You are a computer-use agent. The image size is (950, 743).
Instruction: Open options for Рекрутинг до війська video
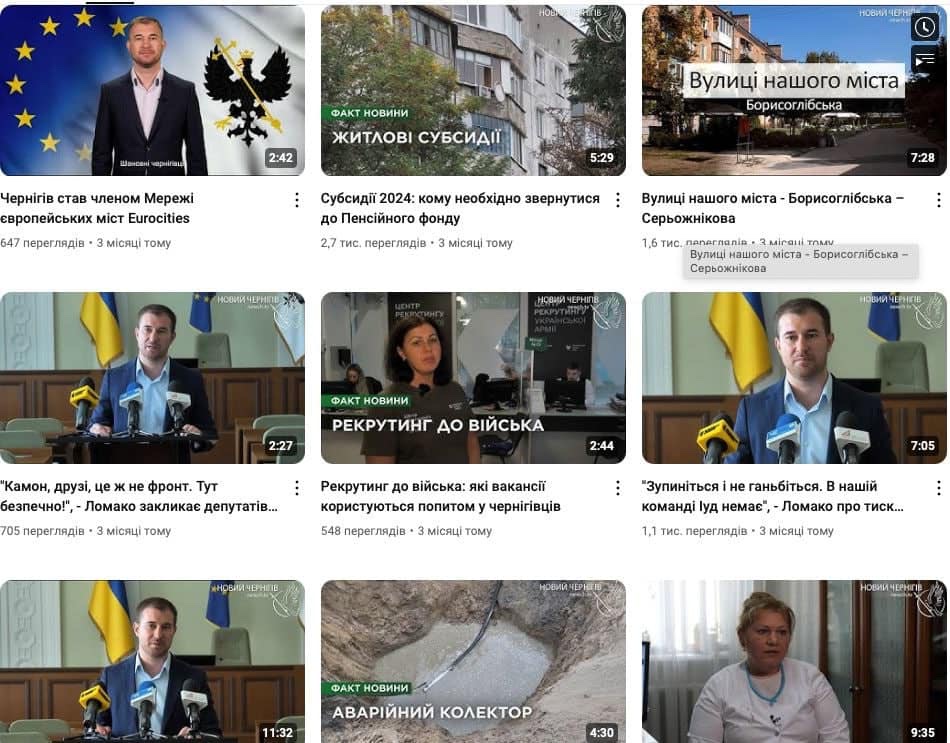(617, 488)
